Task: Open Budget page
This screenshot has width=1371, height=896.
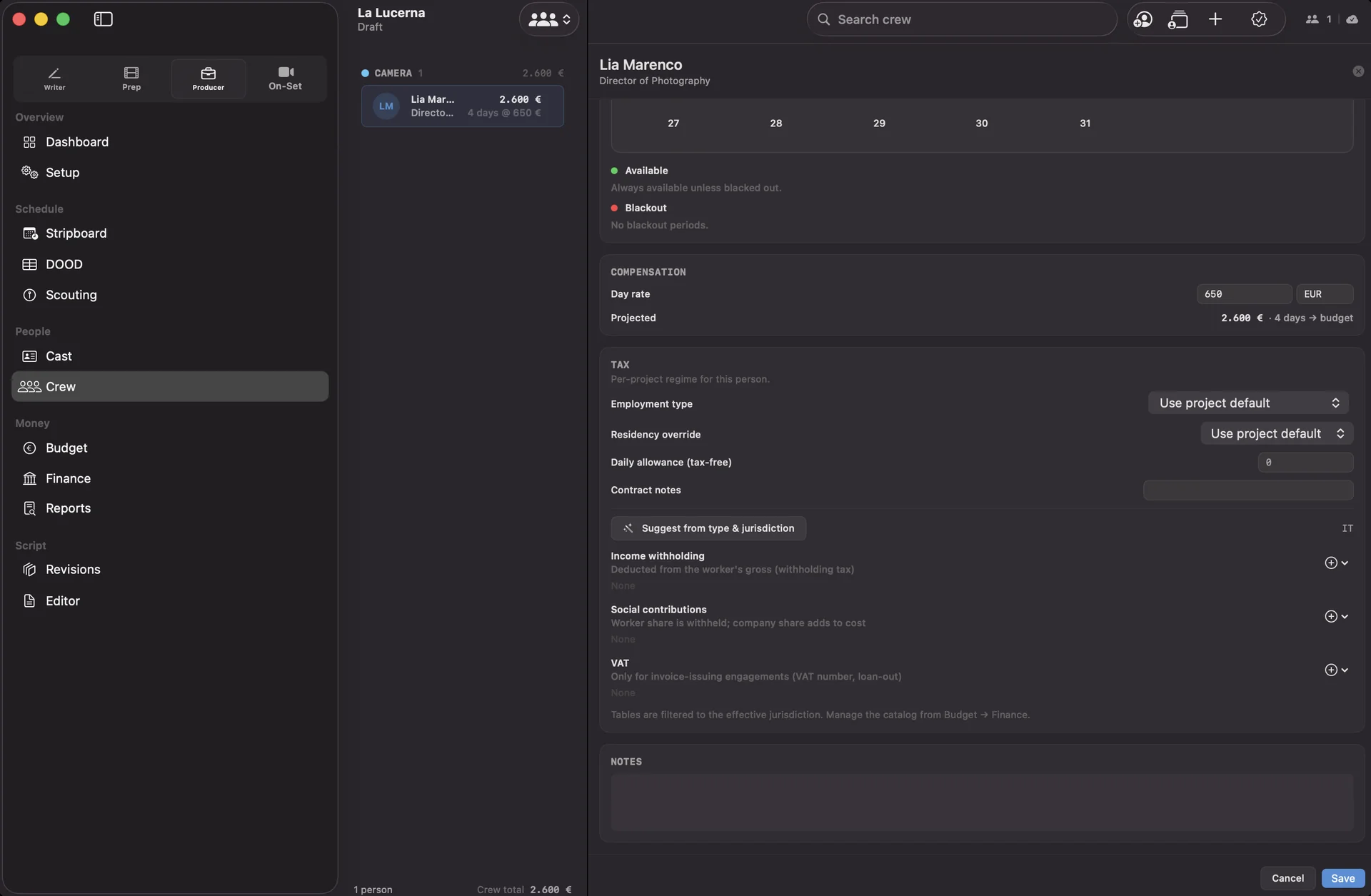Action: tap(170, 448)
